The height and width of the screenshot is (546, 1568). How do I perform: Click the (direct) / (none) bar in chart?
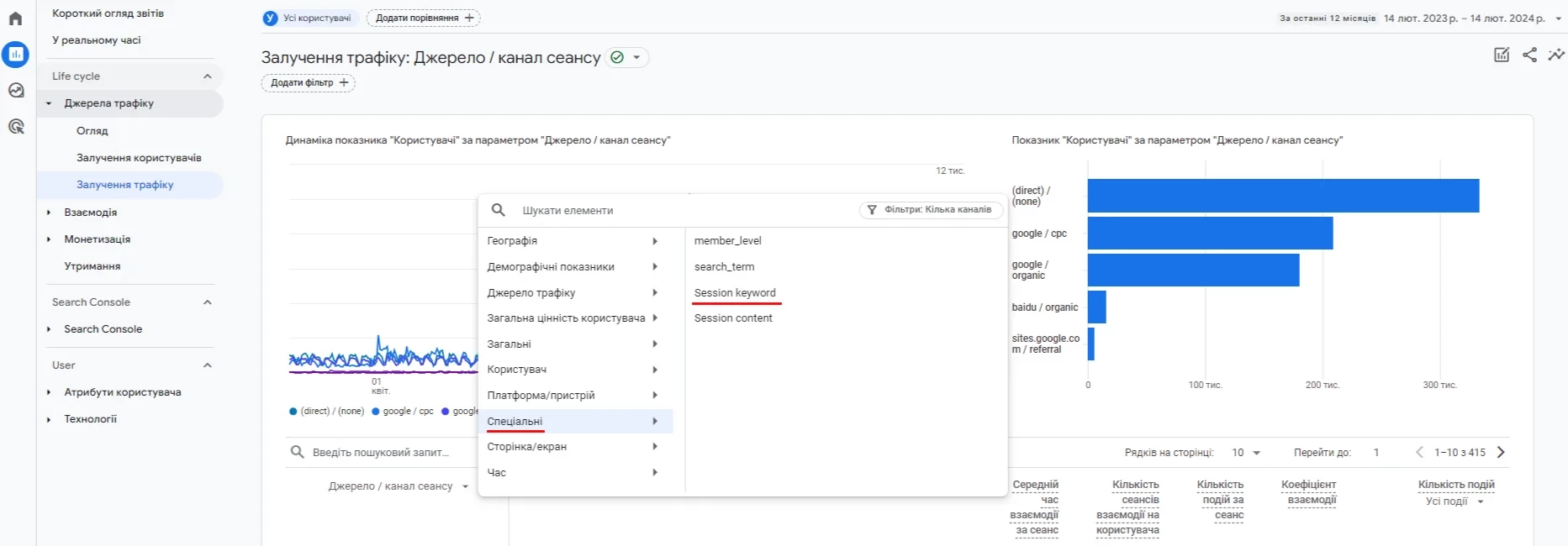pyautogui.click(x=1283, y=196)
